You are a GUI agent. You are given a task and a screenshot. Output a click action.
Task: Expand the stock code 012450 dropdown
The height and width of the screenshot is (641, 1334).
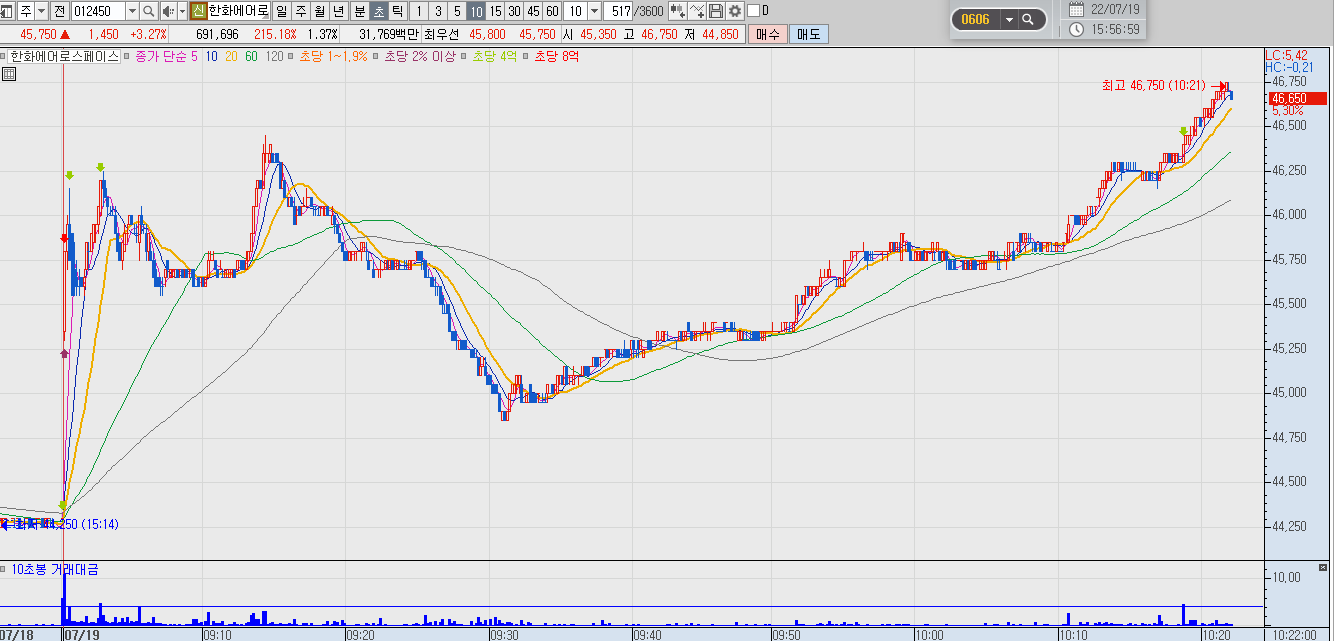[x=132, y=11]
